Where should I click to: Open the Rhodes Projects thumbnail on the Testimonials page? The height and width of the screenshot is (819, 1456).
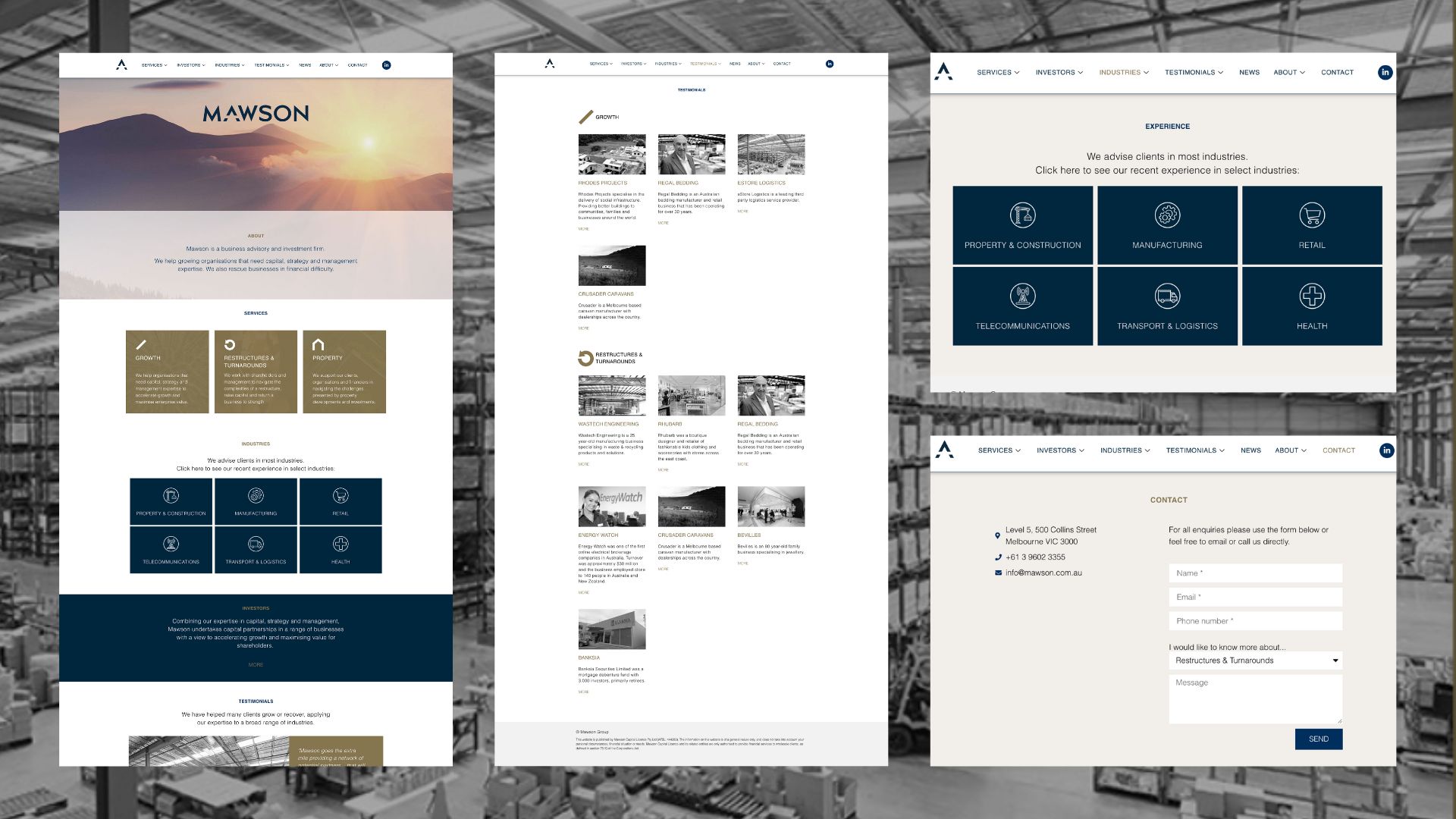click(x=612, y=155)
